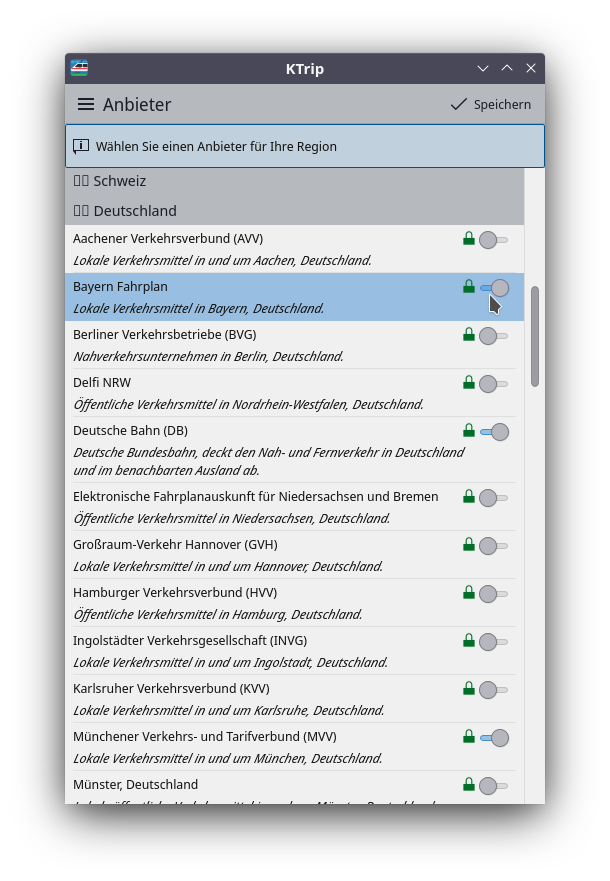This screenshot has height=881, width=610.
Task: Click the KTrip app icon in title bar
Action: (79, 68)
